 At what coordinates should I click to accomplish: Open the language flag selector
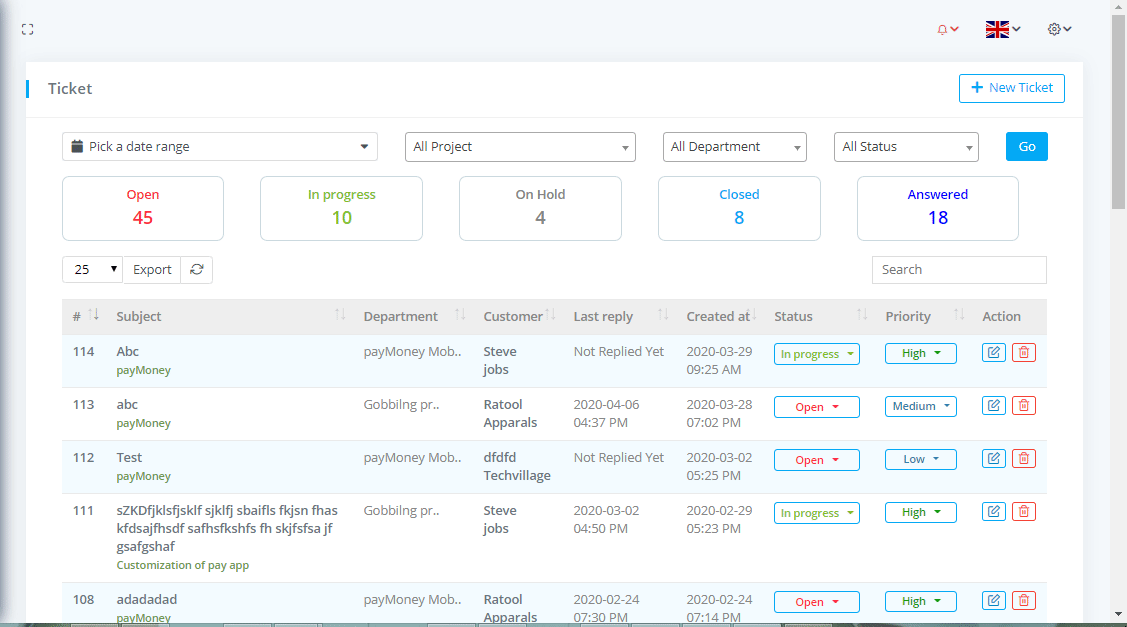(x=1002, y=30)
